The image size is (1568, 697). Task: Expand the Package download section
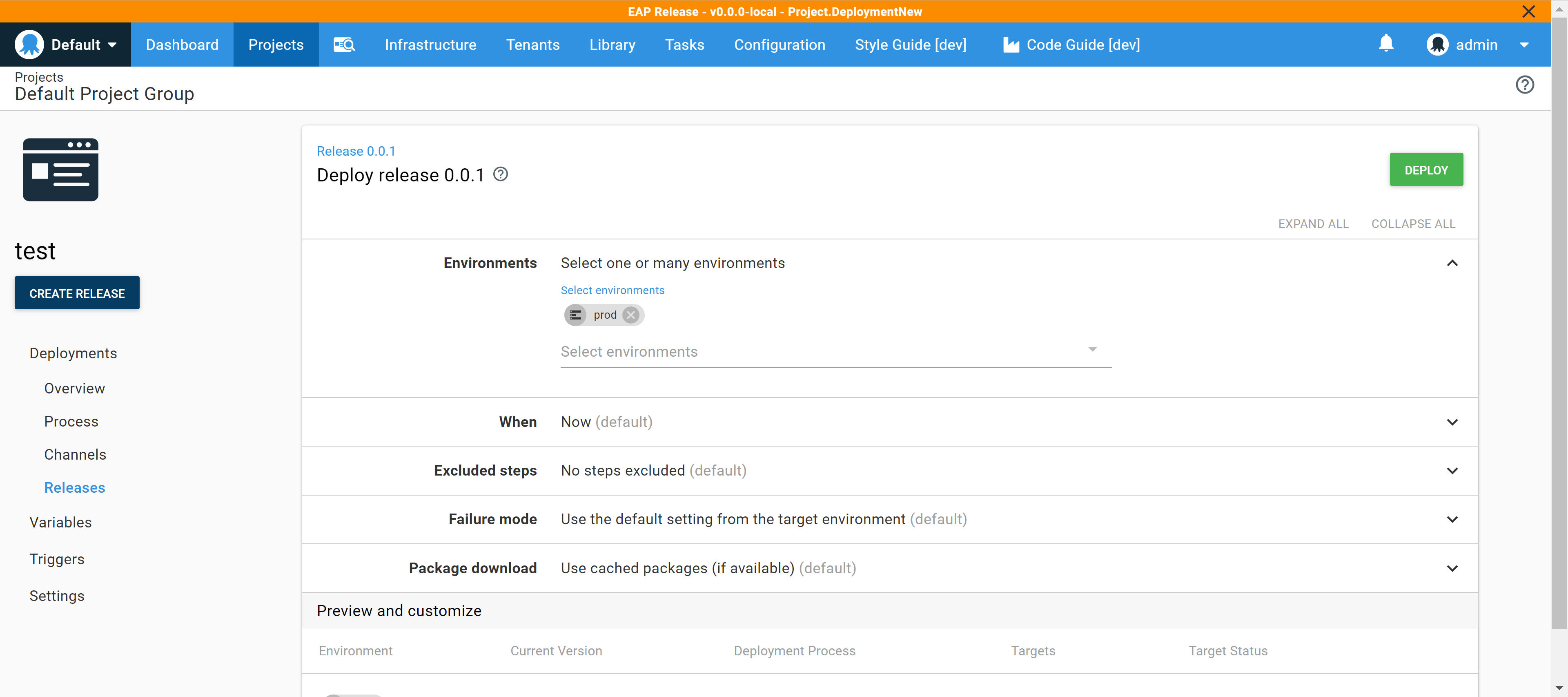point(1452,568)
